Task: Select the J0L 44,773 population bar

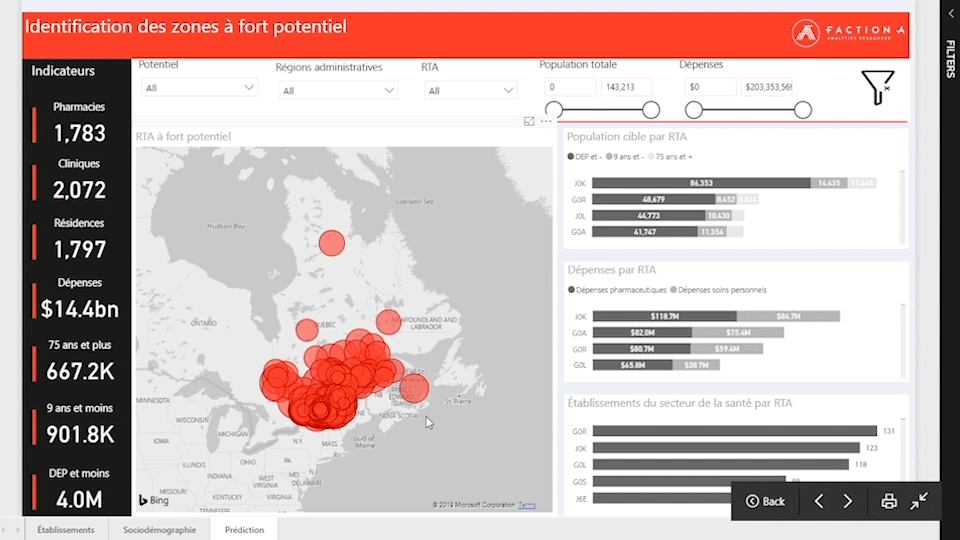Action: pyautogui.click(x=648, y=216)
